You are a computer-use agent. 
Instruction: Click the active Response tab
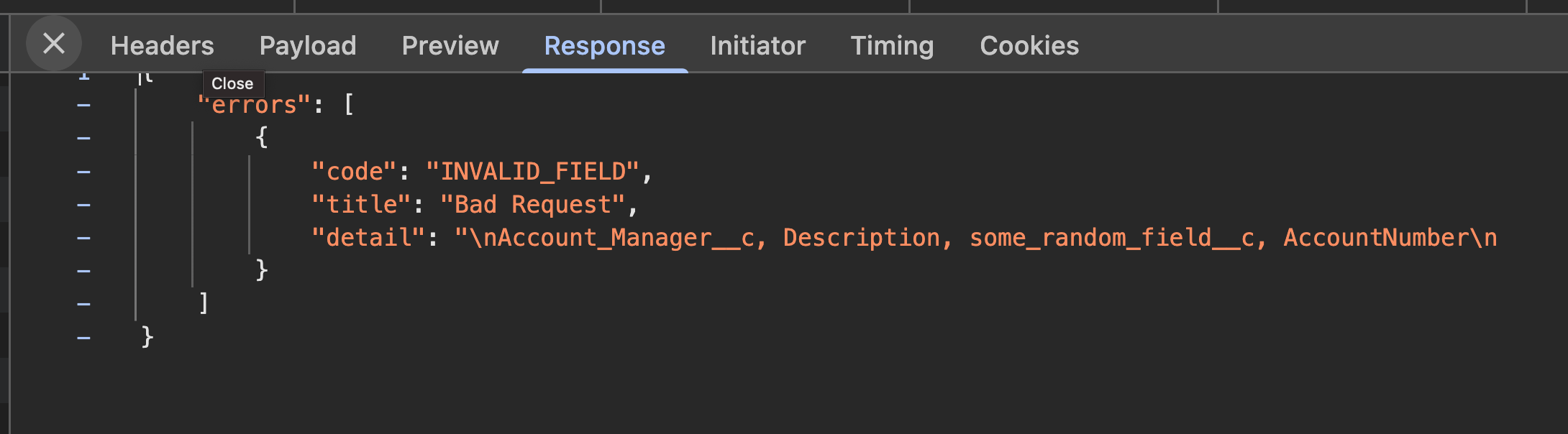[x=604, y=46]
